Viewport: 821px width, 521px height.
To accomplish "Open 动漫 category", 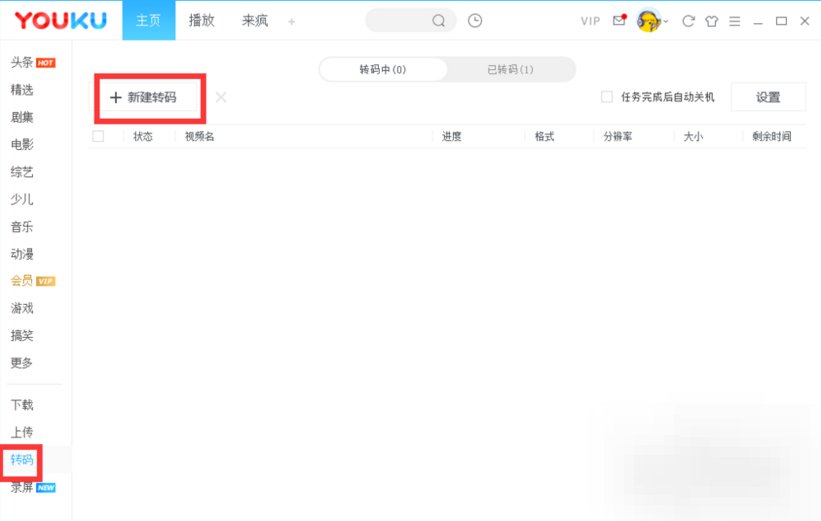I will point(22,253).
